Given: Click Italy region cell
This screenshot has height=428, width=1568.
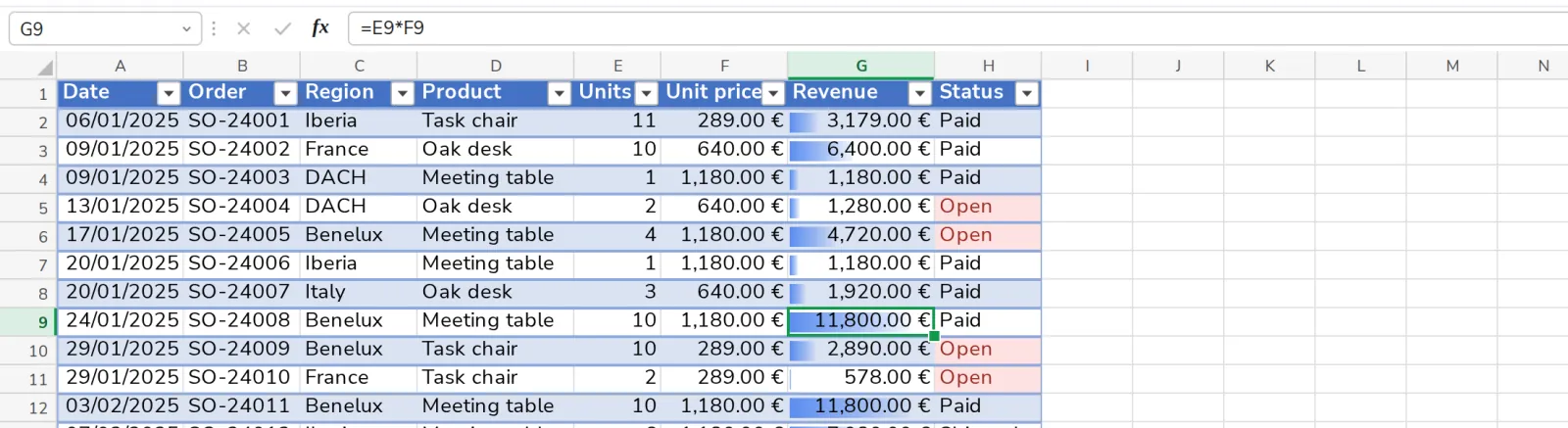Looking at the screenshot, I should pyautogui.click(x=359, y=292).
